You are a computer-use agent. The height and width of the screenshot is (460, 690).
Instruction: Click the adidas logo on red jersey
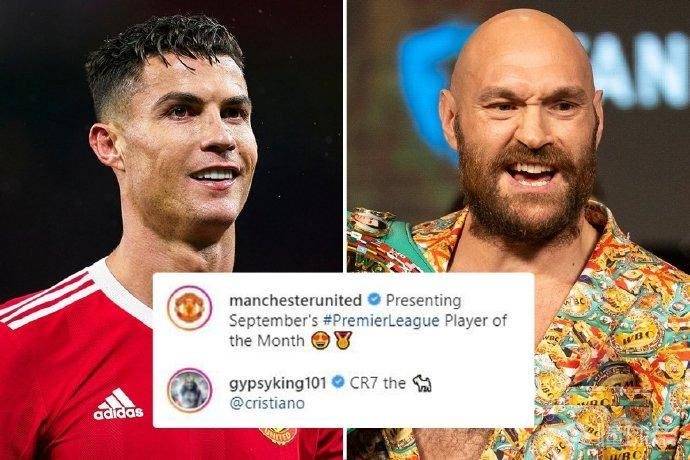click(118, 404)
